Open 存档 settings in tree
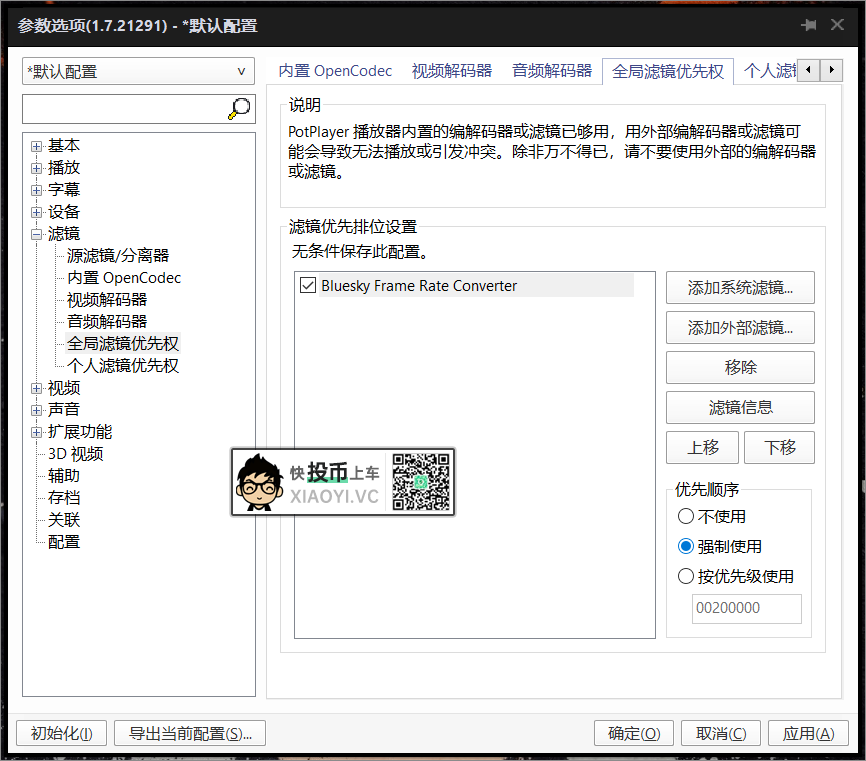866x761 pixels. point(64,498)
